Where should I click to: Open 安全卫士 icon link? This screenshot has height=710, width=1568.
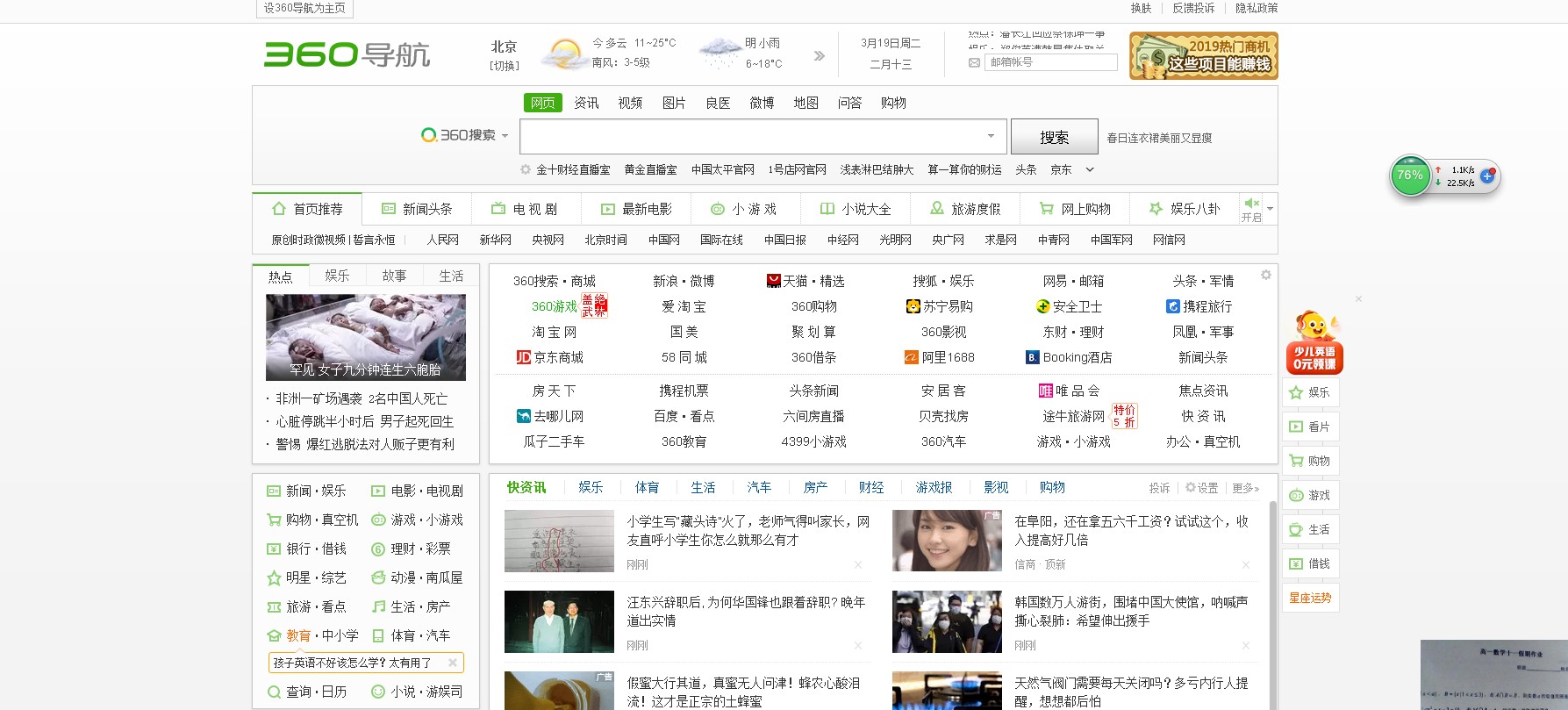[x=1043, y=306]
